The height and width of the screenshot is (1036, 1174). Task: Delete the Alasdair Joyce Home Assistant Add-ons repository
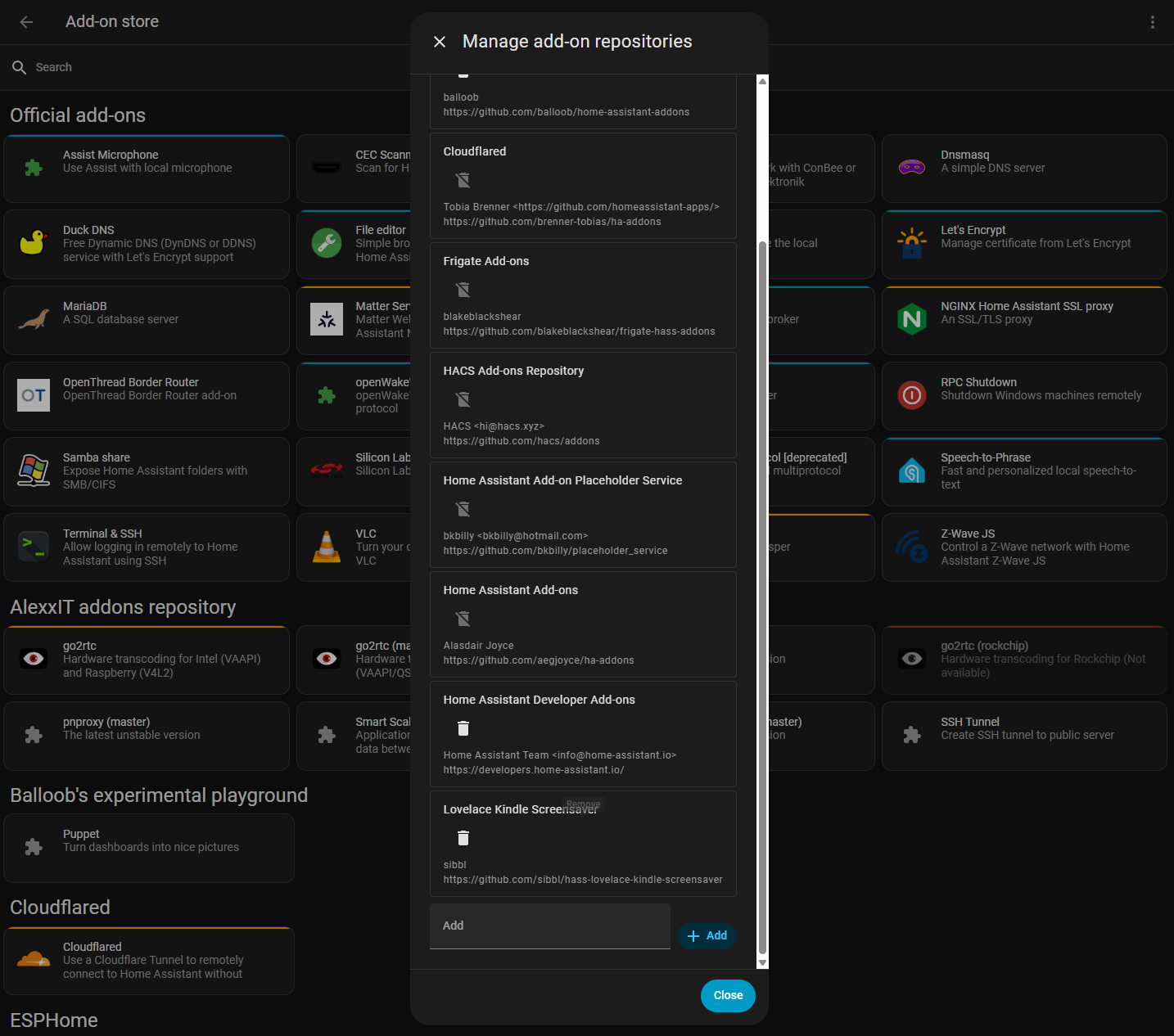[x=463, y=618]
